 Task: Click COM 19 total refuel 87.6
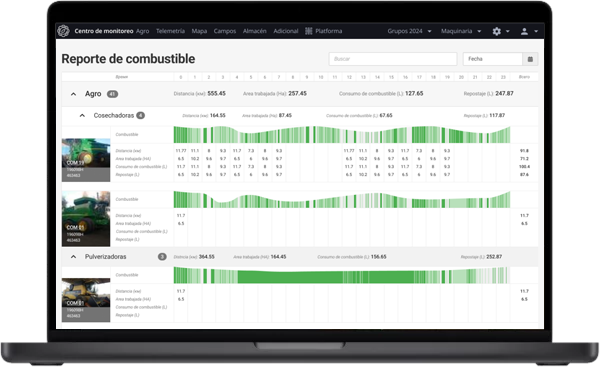click(x=524, y=175)
